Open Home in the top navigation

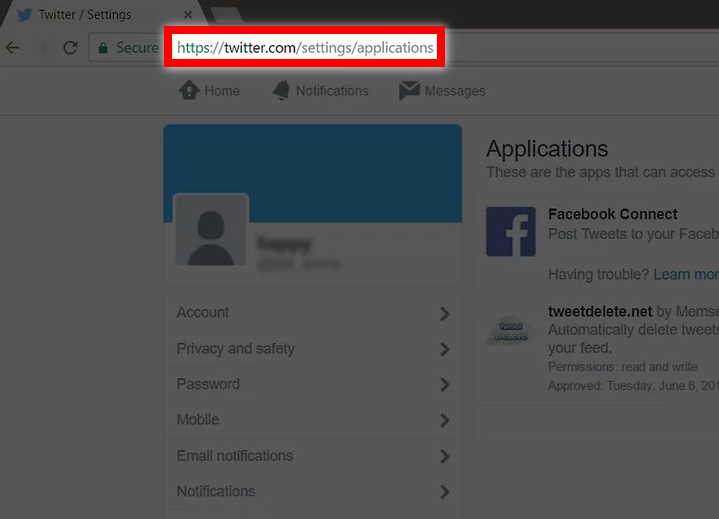tap(209, 90)
